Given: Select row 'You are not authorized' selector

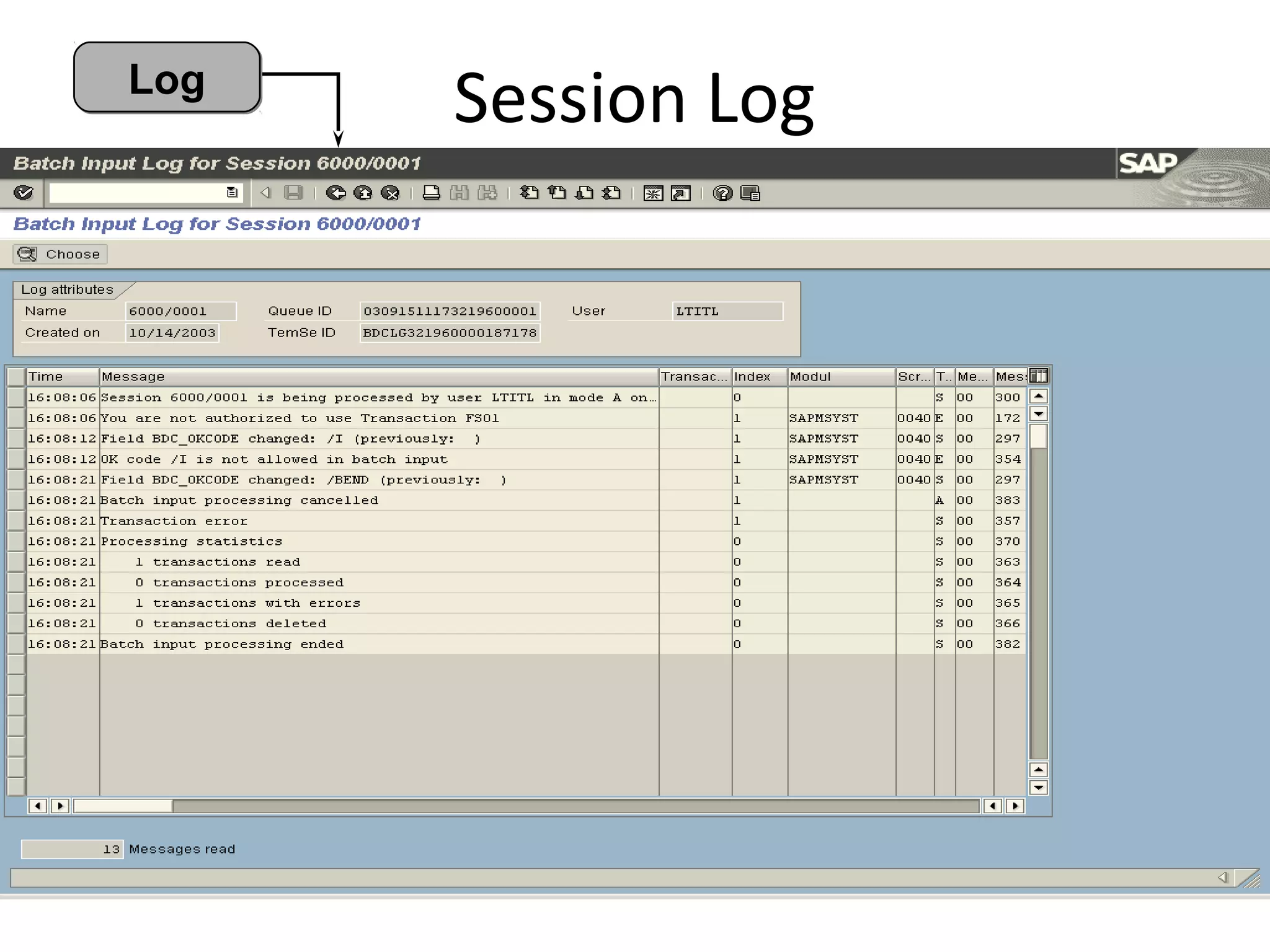Looking at the screenshot, I should [16, 418].
